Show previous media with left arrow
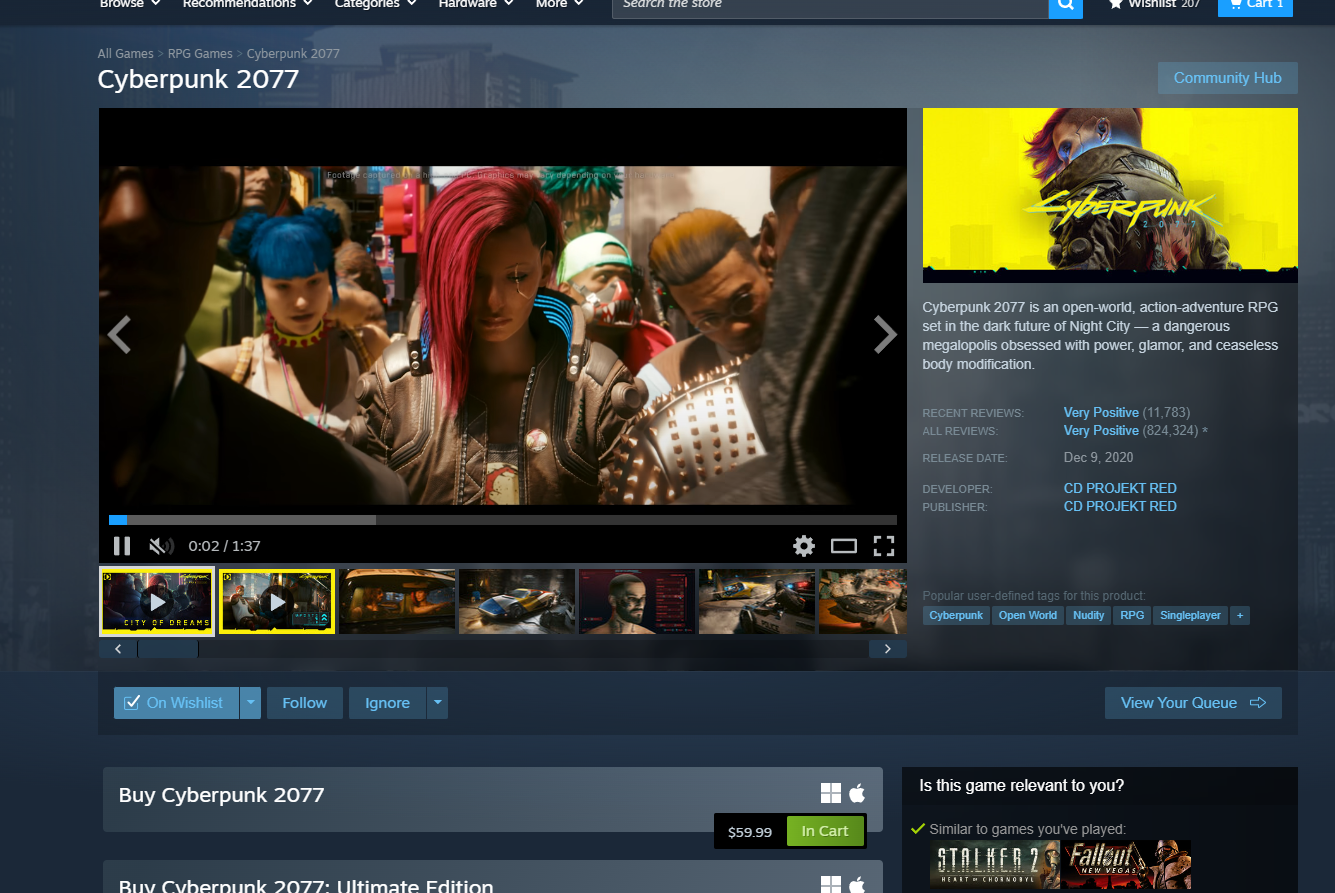This screenshot has width=1335, height=893. tap(119, 335)
